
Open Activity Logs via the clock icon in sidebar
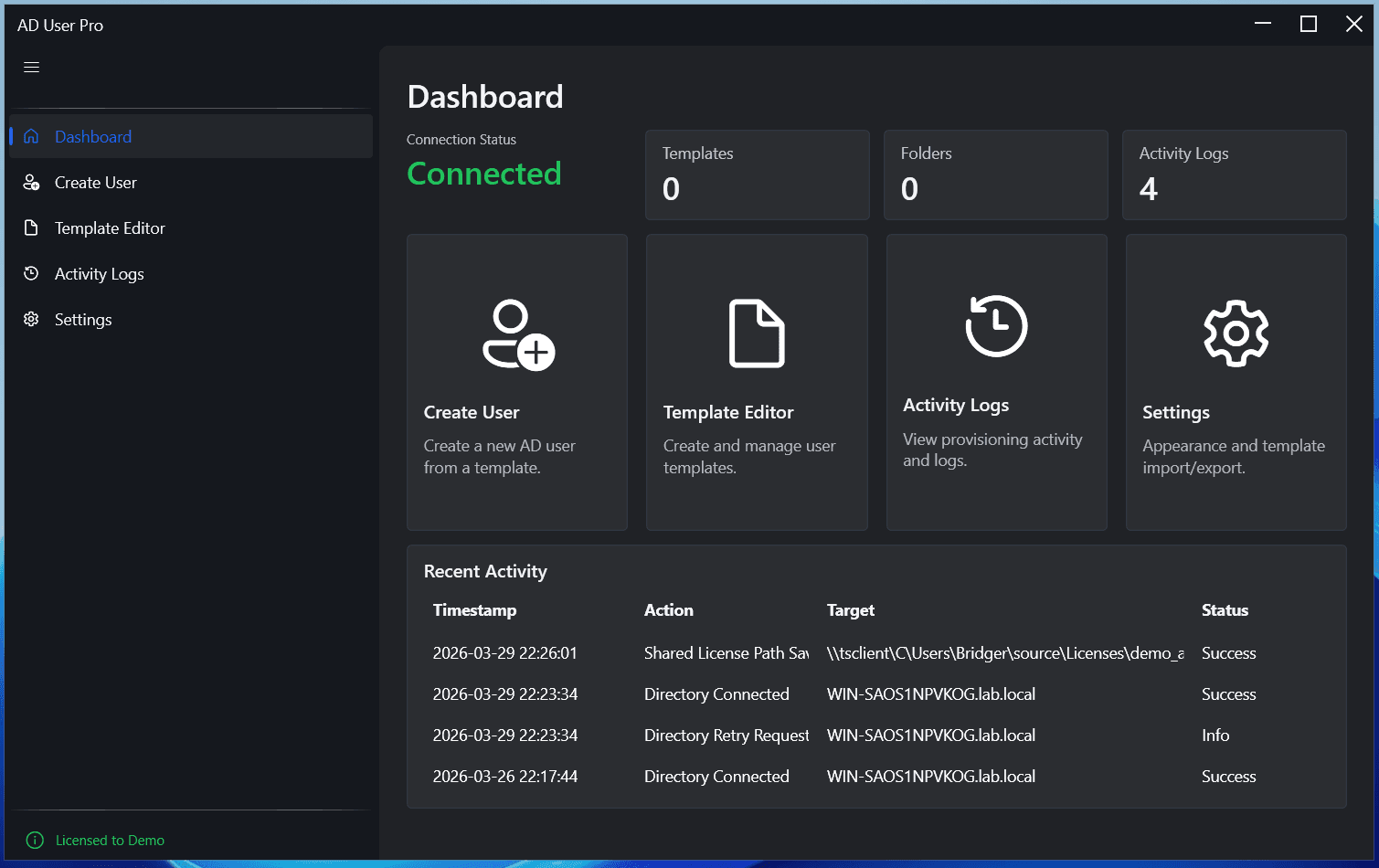(x=31, y=273)
